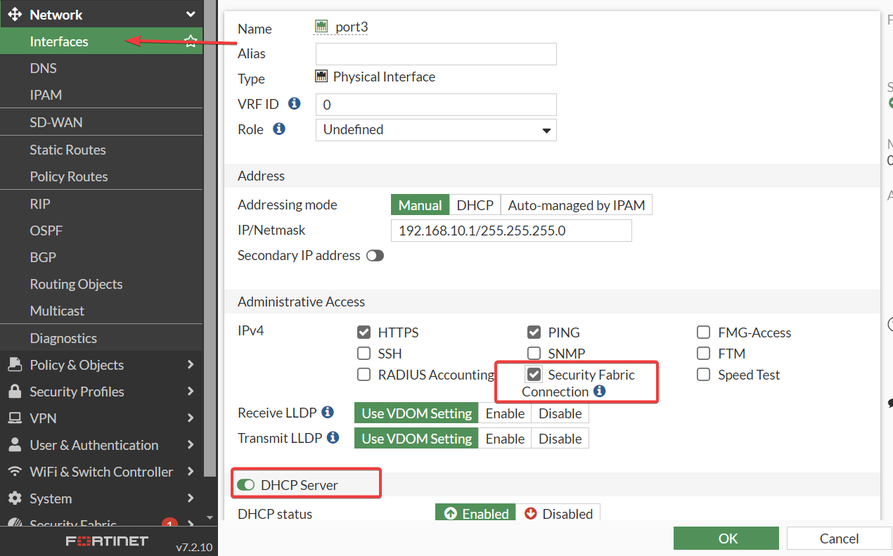Click the Alias input field
This screenshot has height=556, width=893.
(x=436, y=54)
